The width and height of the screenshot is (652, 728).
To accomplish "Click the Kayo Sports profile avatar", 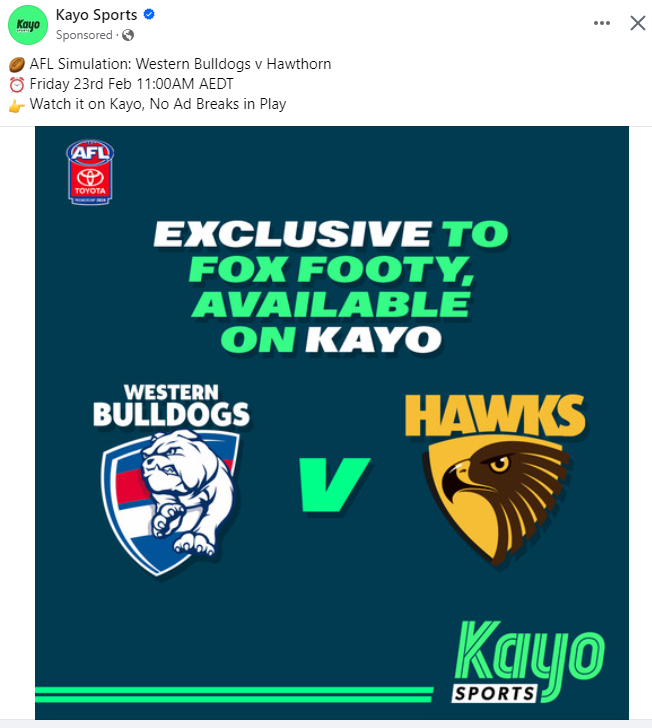I will click(28, 25).
